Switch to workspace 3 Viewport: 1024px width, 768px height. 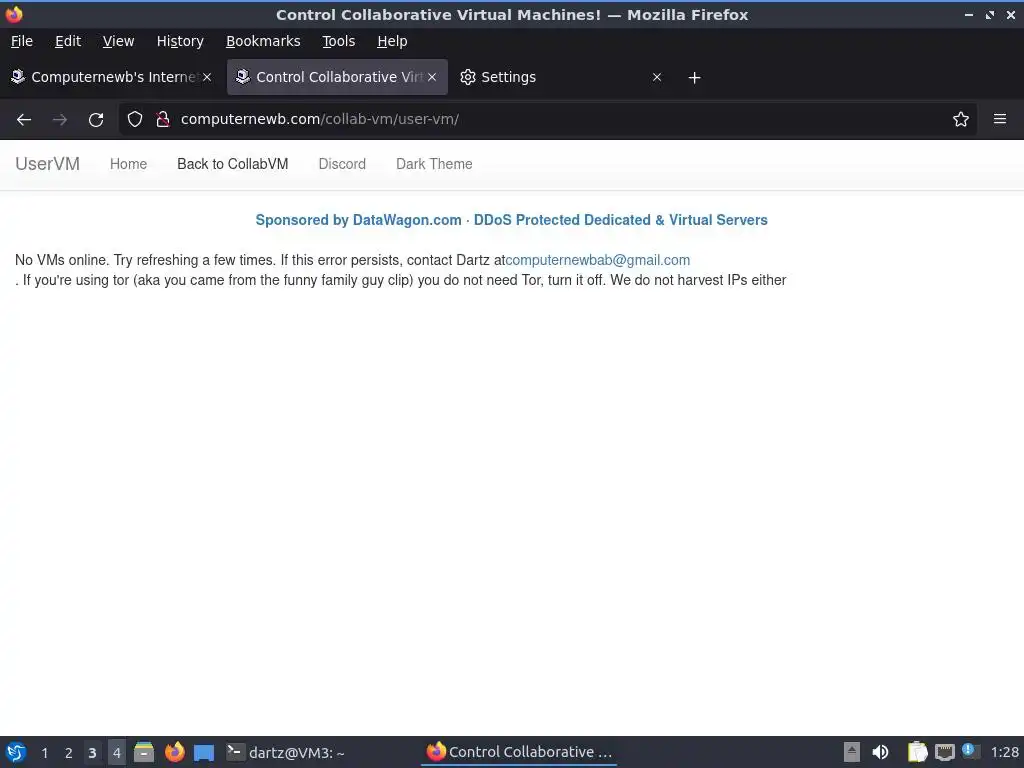92,753
